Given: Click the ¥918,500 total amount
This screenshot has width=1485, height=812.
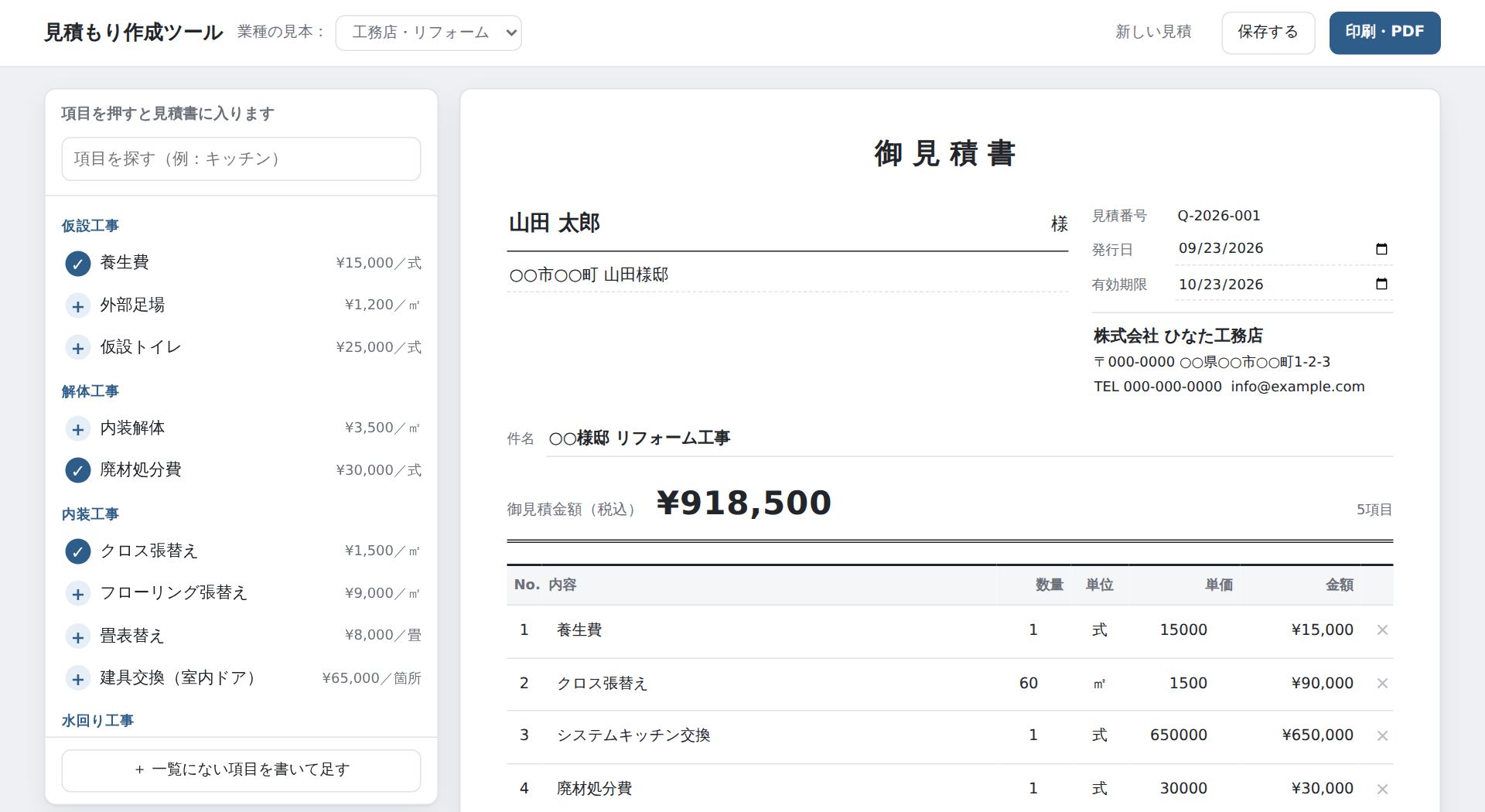Looking at the screenshot, I should tap(744, 503).
